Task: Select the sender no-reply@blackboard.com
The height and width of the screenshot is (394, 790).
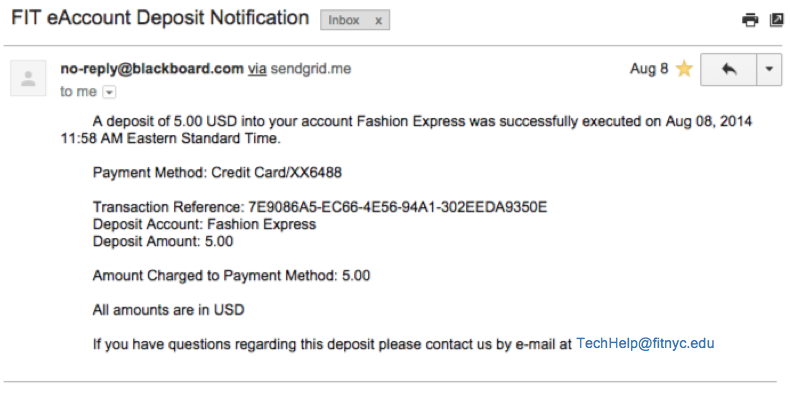Action: coord(152,69)
